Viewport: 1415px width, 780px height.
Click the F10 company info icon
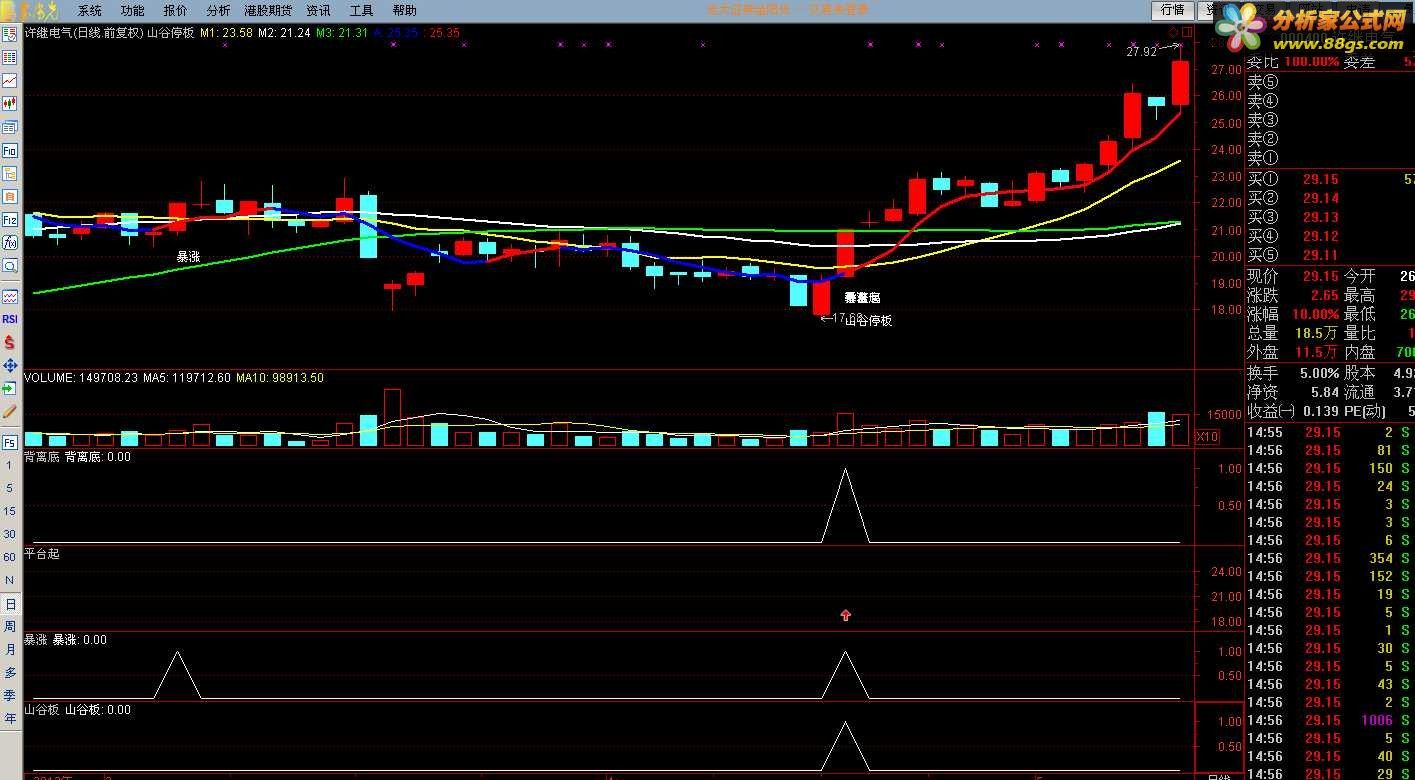click(x=10, y=150)
